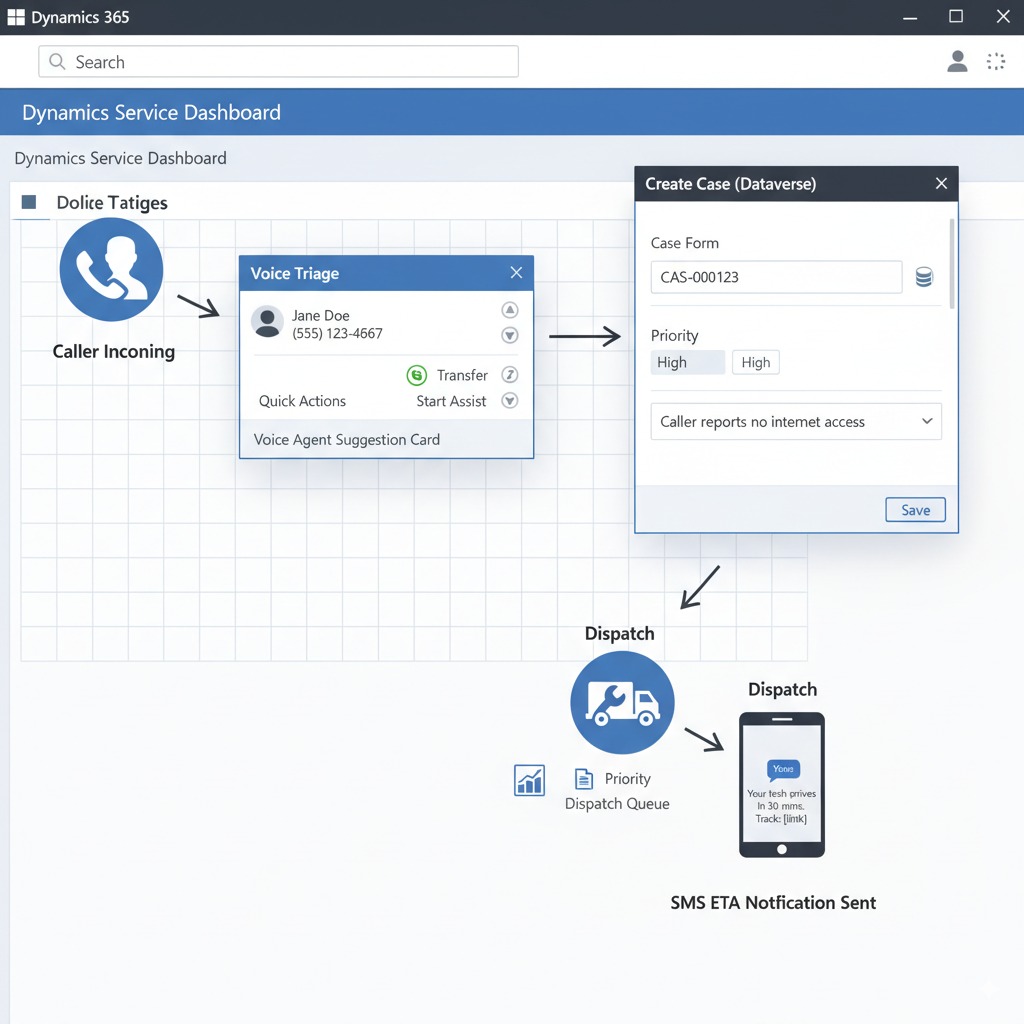1024x1024 pixels.
Task: Select the highlighted High priority option
Action: (x=688, y=362)
